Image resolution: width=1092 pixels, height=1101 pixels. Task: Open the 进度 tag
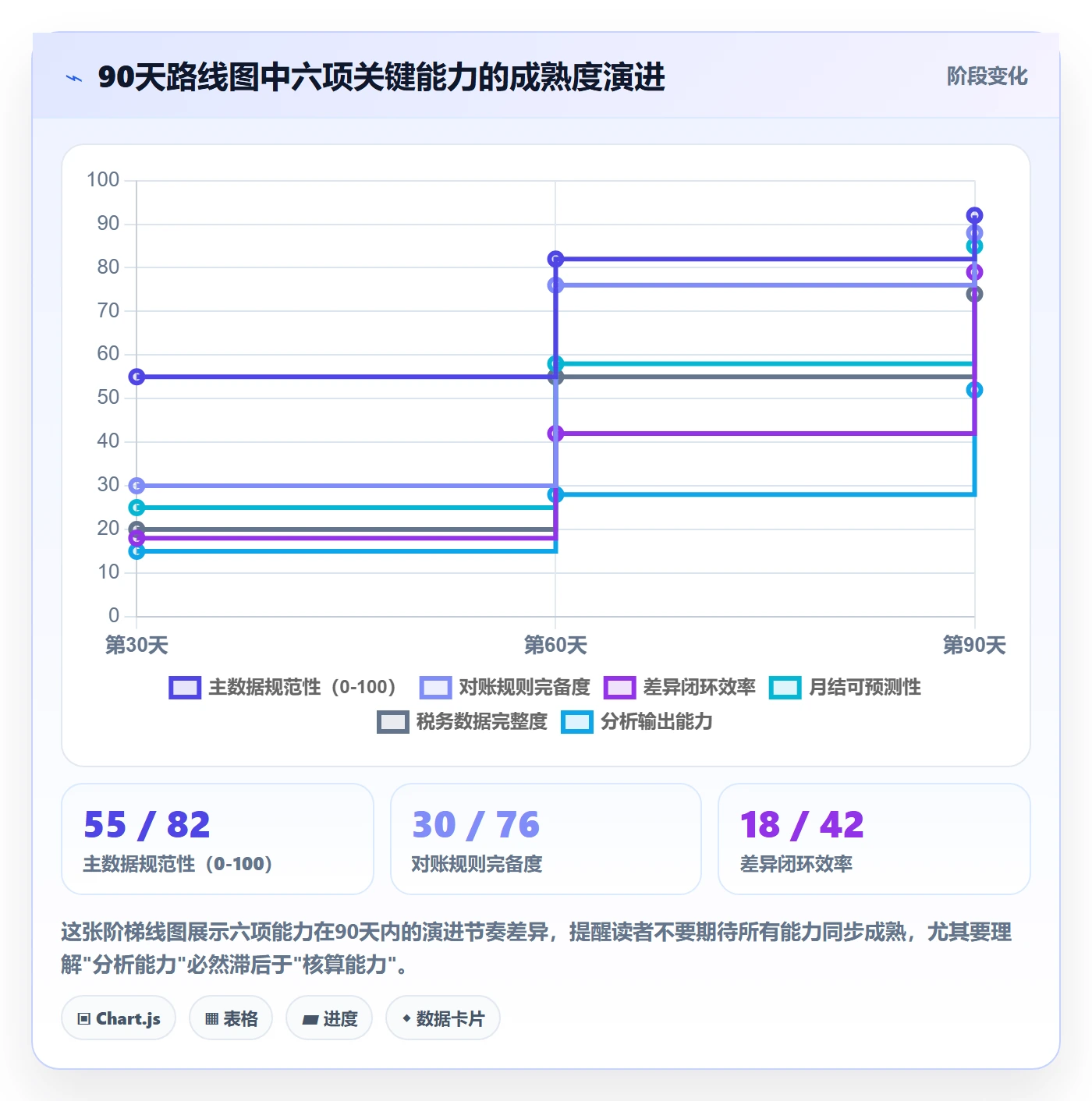(329, 1018)
